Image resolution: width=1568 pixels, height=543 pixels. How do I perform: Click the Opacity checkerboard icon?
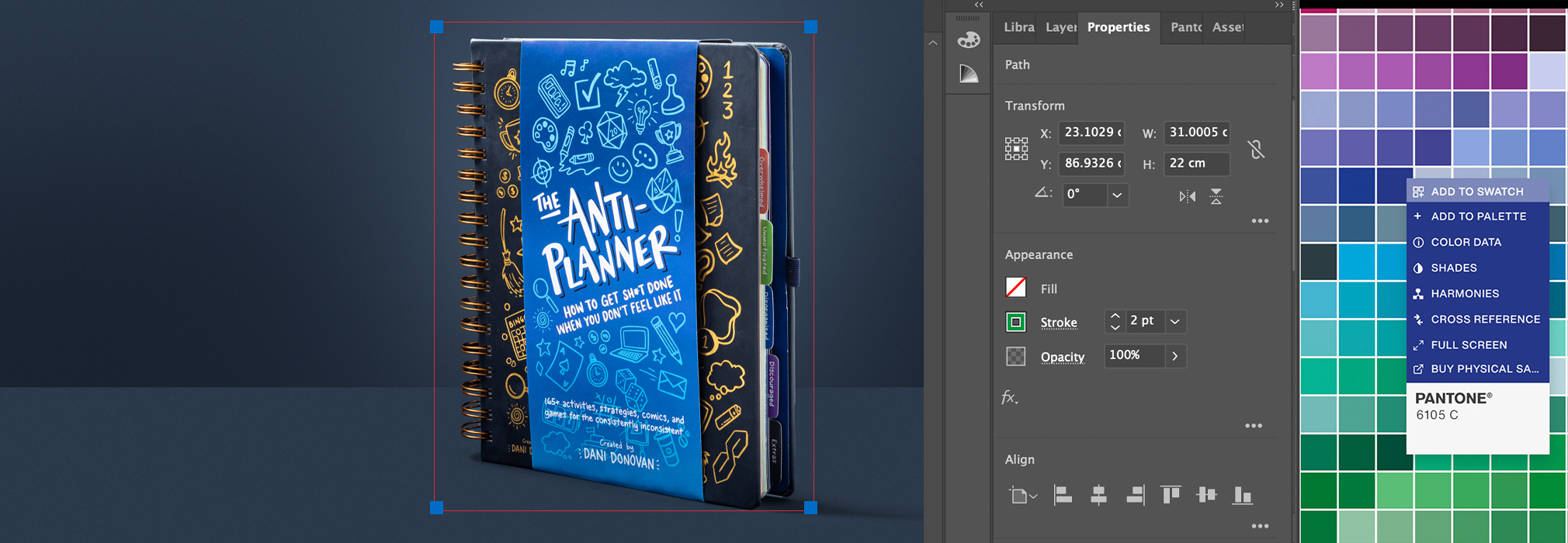pos(1015,356)
